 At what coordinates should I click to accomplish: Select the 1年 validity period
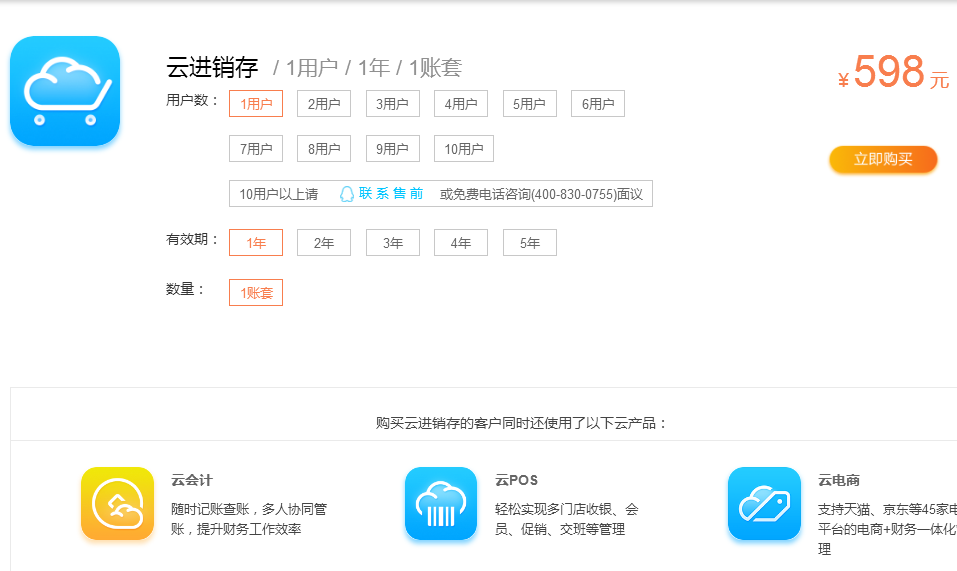pos(256,243)
